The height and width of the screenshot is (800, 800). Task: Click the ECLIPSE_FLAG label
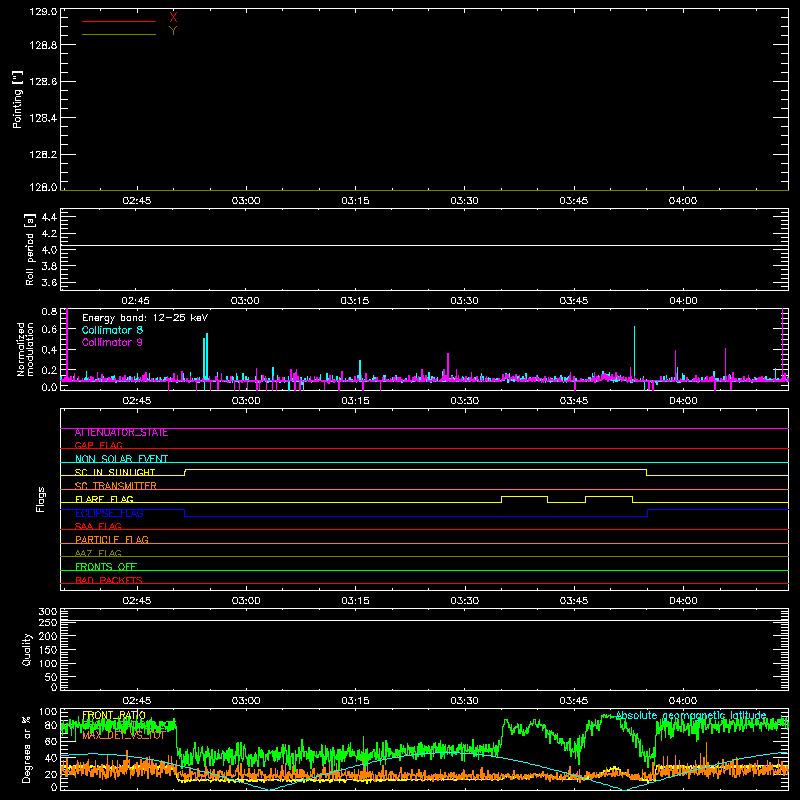click(109, 513)
